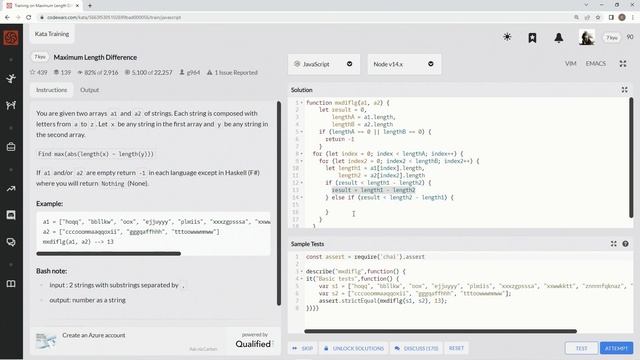The height and width of the screenshot is (360, 640).
Task: Toggle light theme sun icon
Action: click(x=507, y=37)
